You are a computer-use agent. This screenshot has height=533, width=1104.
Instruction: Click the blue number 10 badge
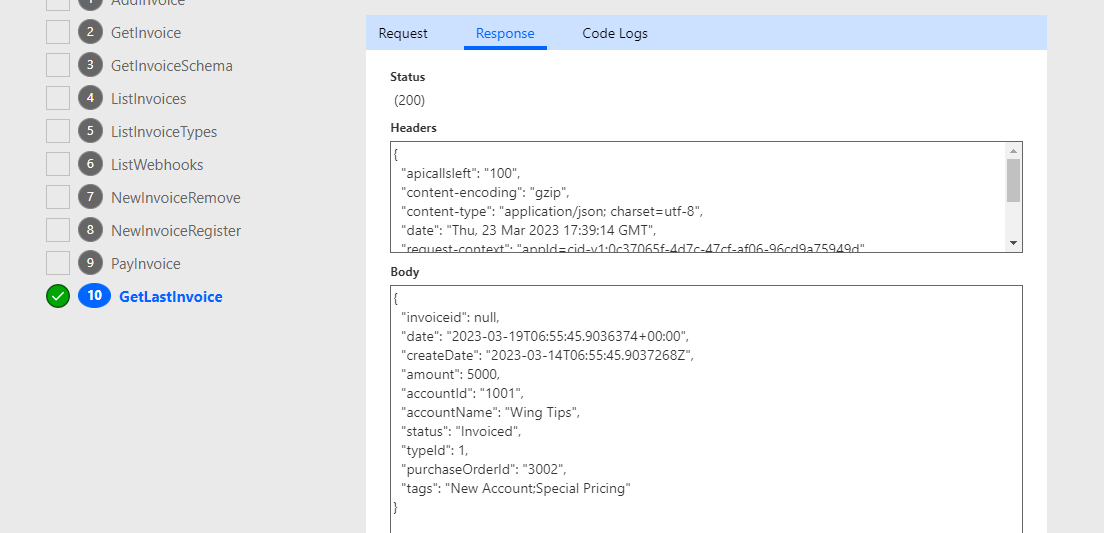(94, 297)
